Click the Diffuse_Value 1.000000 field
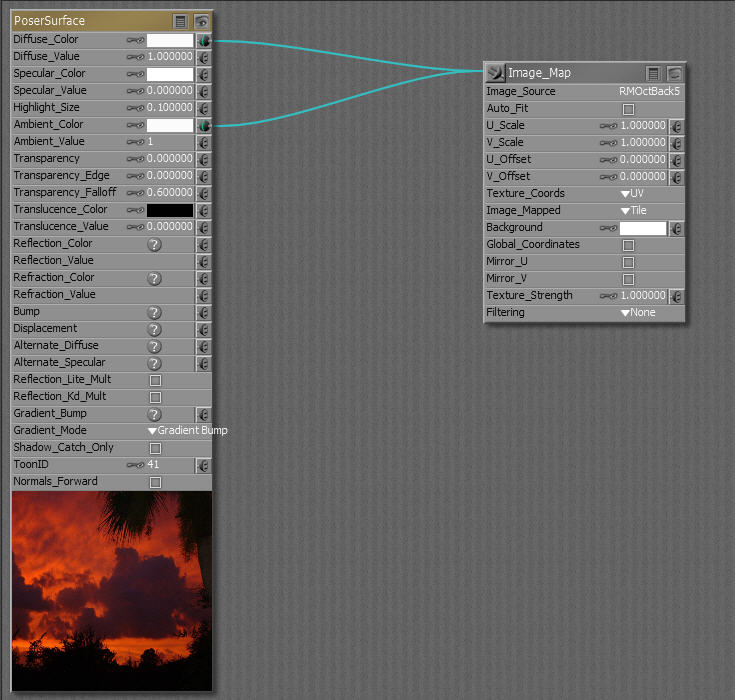 pyautogui.click(x=170, y=57)
